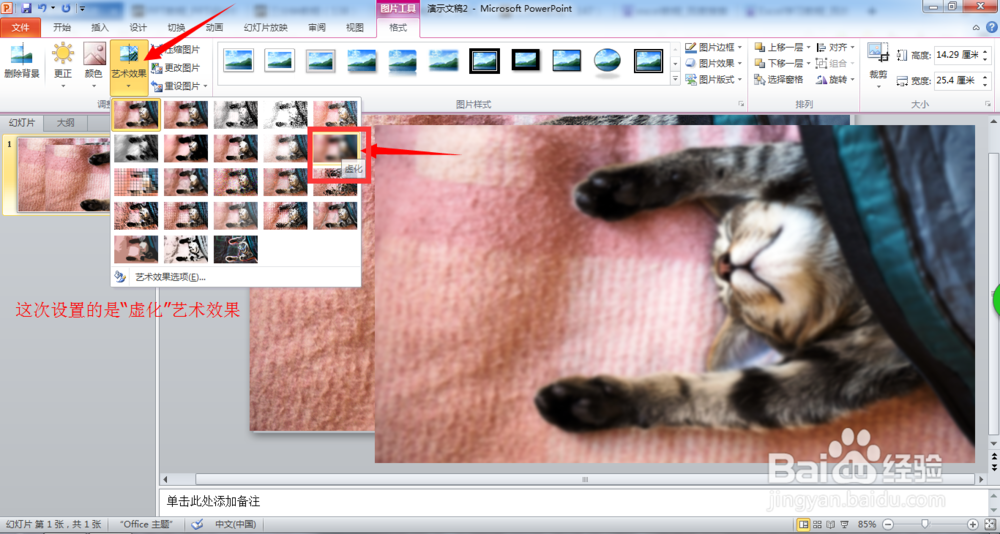This screenshot has height=534, width=1000.
Task: Switch to the Insert (插入) tab
Action: (x=100, y=27)
